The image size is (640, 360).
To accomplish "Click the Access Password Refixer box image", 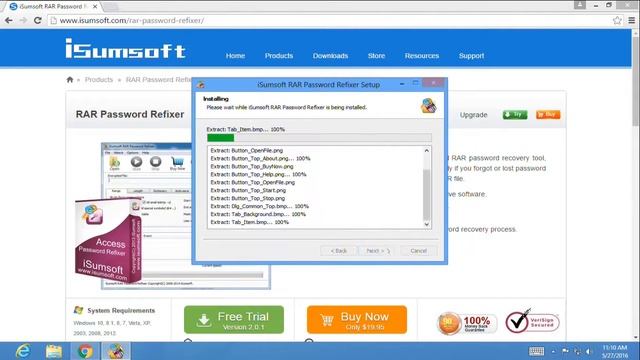I will pos(109,241).
